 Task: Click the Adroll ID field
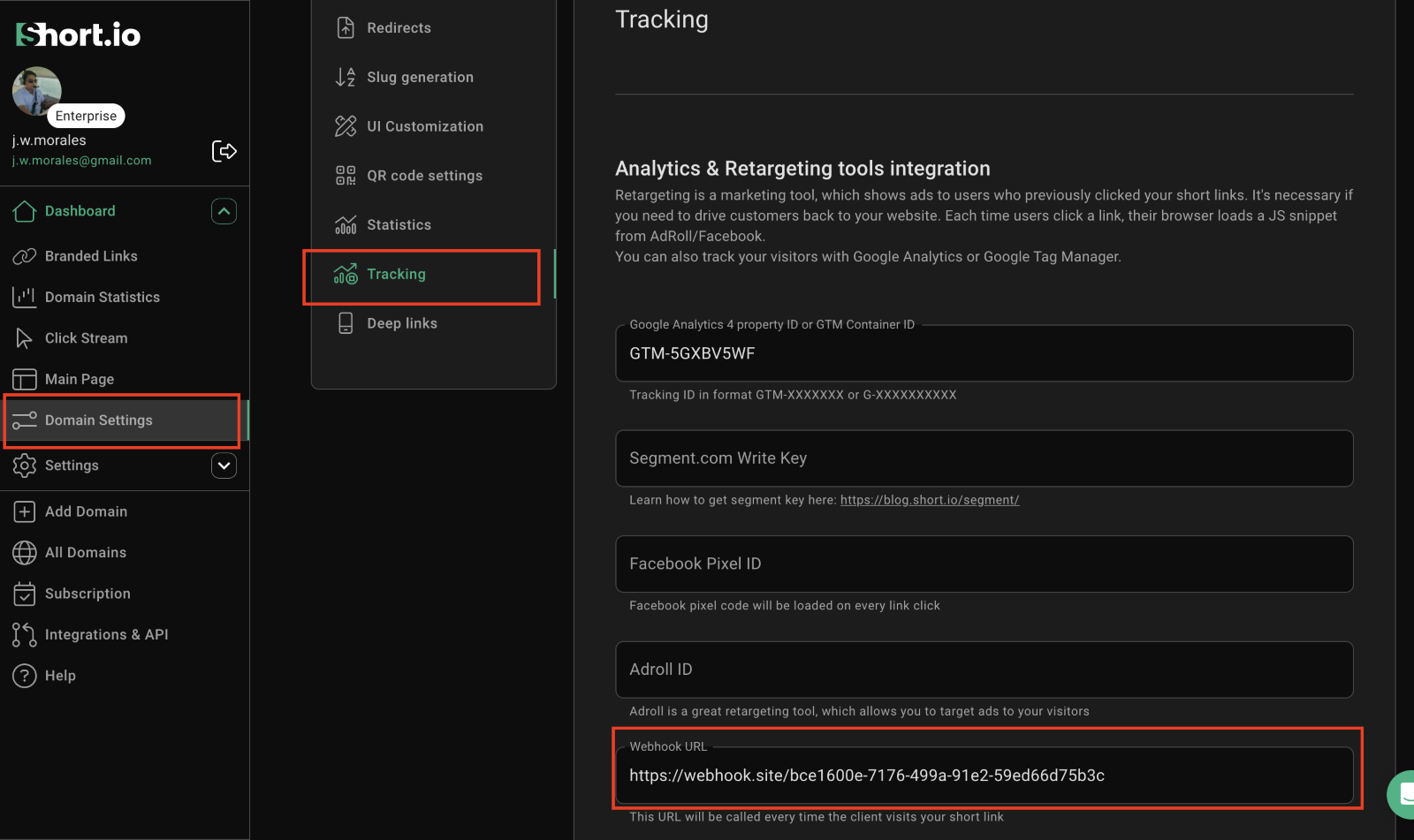[984, 670]
